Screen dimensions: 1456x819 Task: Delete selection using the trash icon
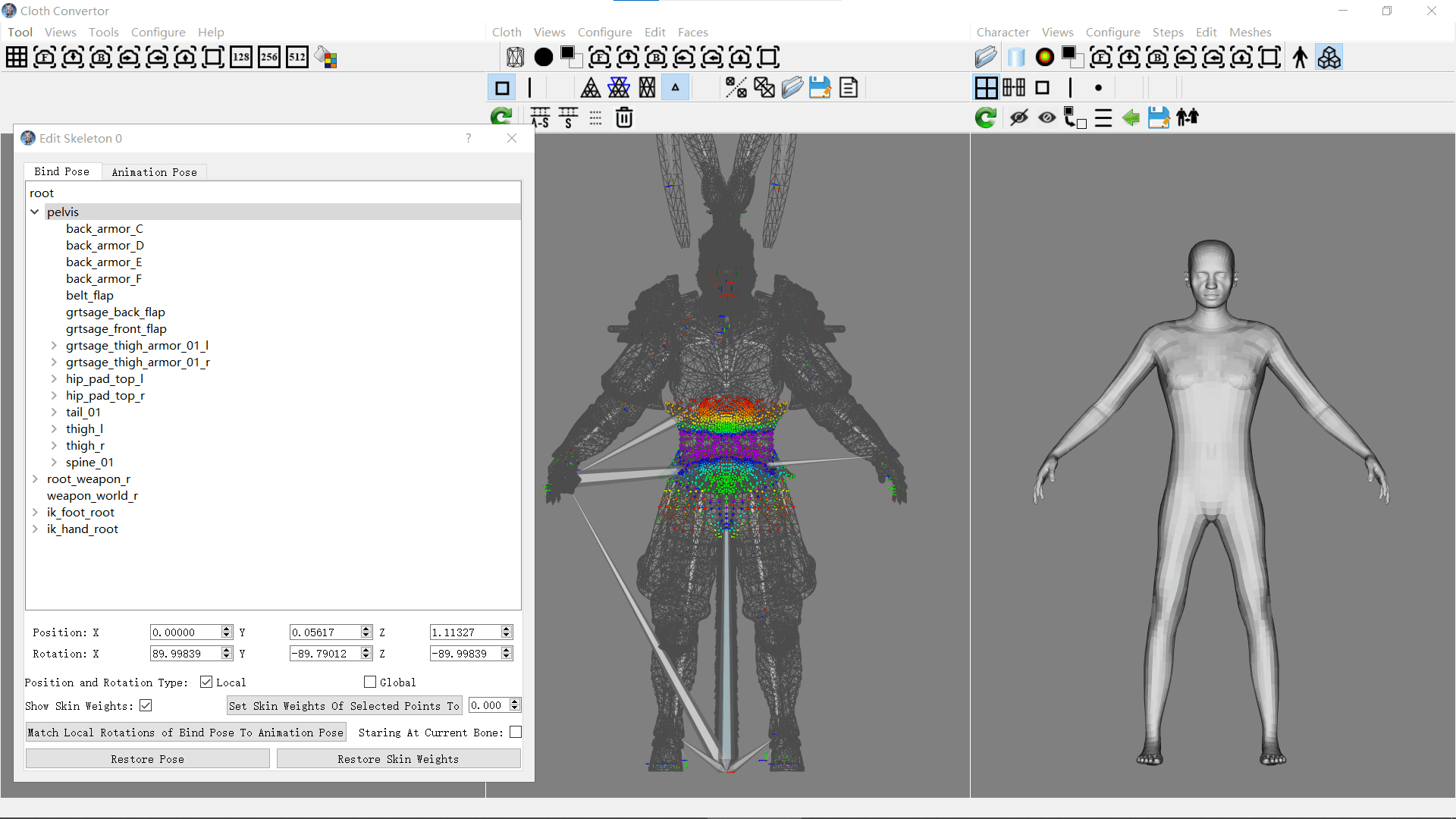(x=624, y=118)
